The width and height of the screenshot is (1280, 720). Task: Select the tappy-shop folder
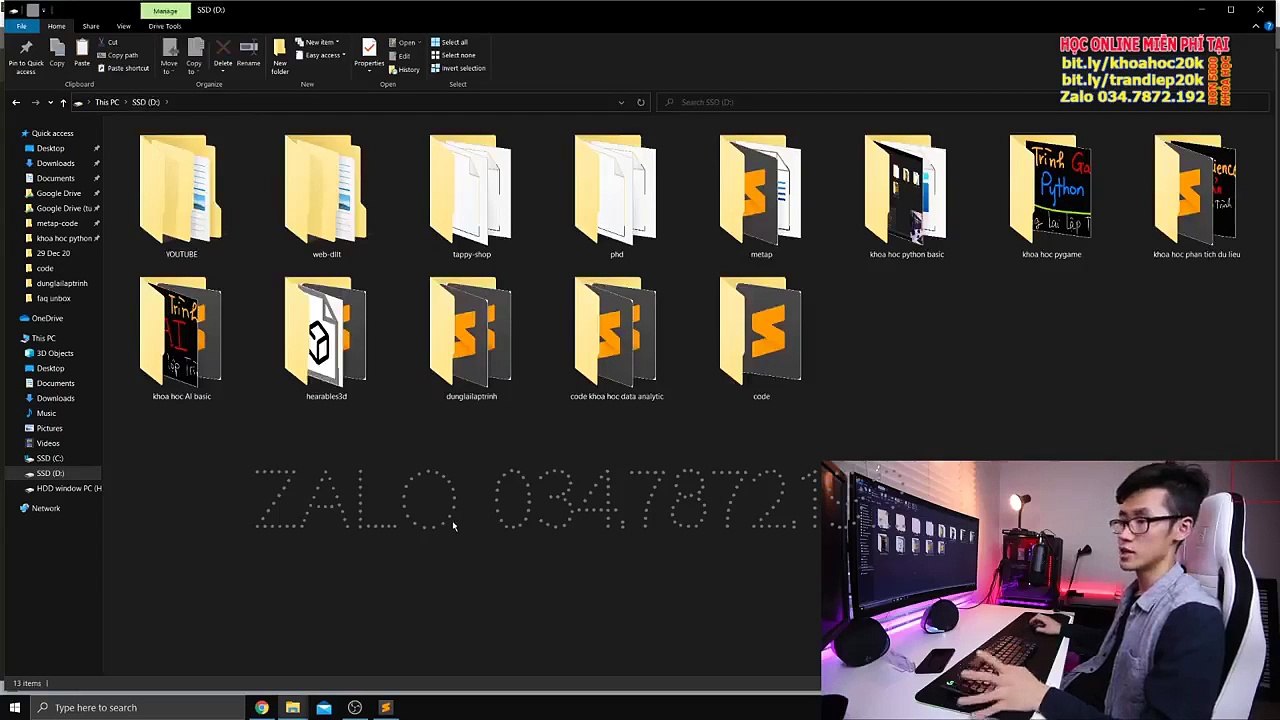point(471,197)
